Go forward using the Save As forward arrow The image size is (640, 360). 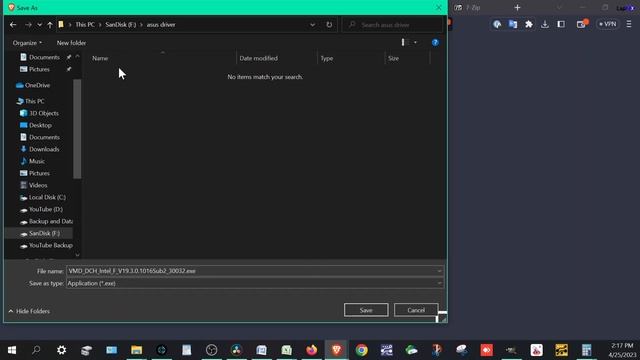(x=28, y=25)
